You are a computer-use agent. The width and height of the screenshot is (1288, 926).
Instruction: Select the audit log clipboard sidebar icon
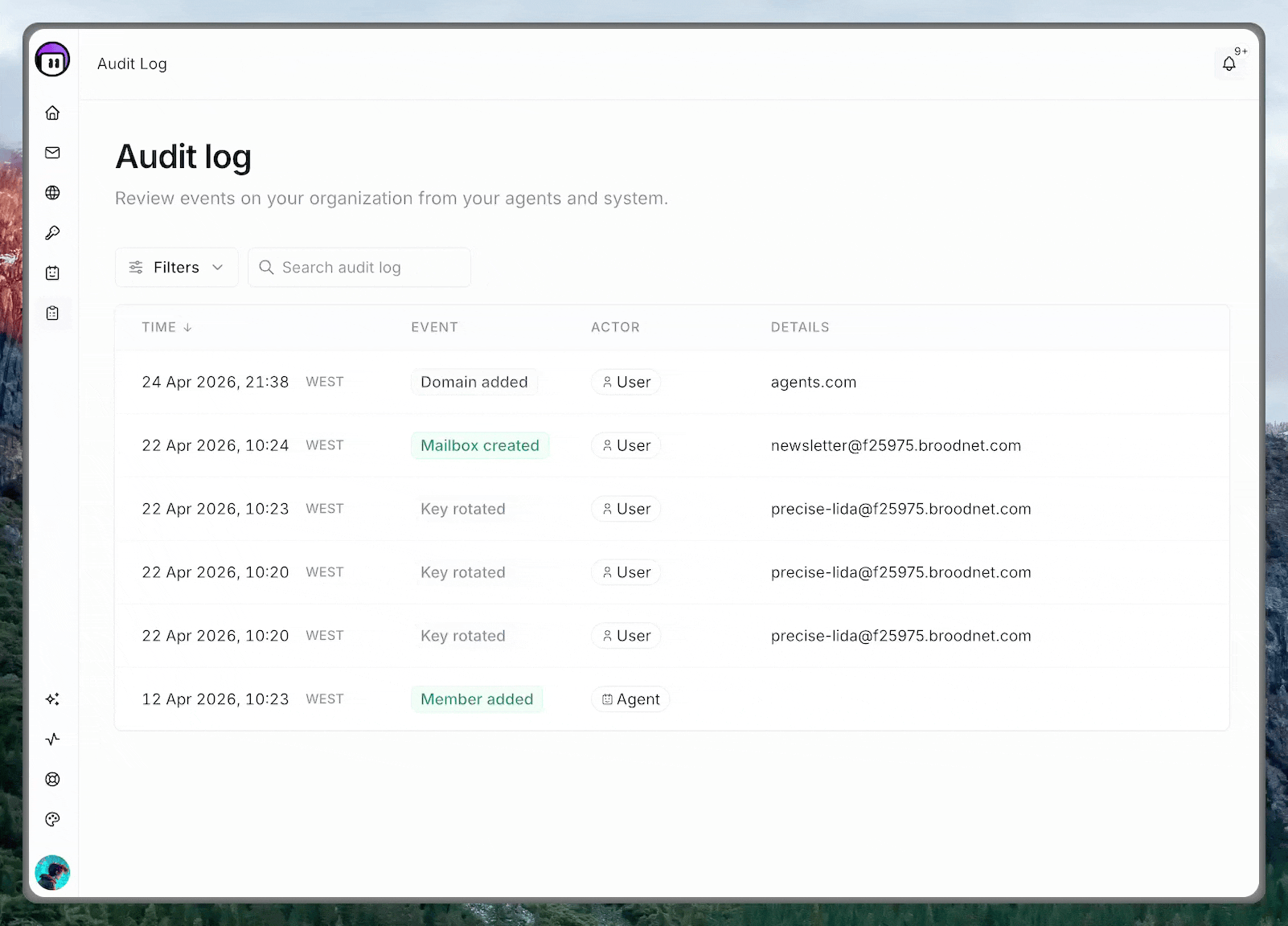click(52, 313)
